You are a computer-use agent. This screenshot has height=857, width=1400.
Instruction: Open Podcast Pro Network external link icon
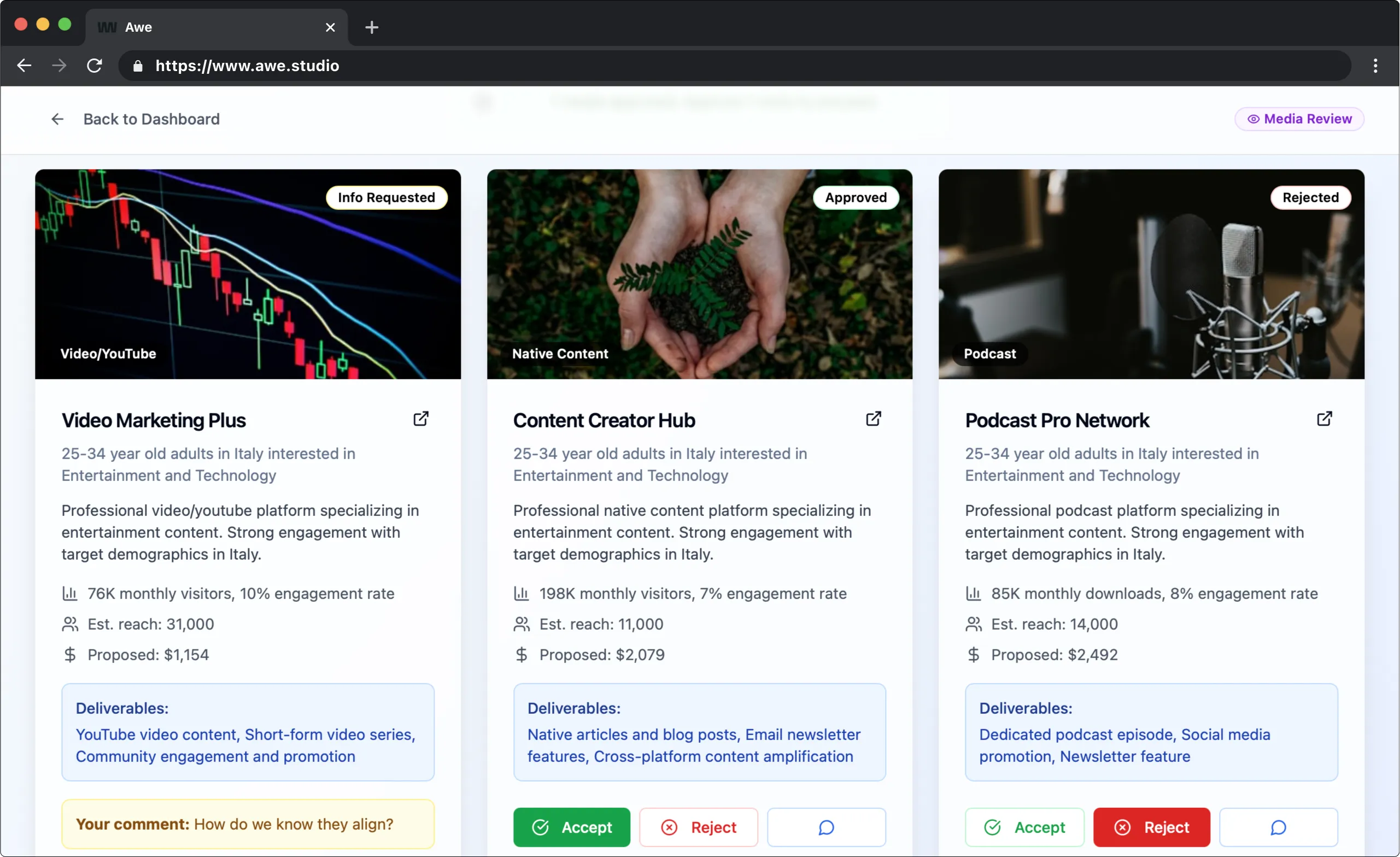coord(1324,419)
